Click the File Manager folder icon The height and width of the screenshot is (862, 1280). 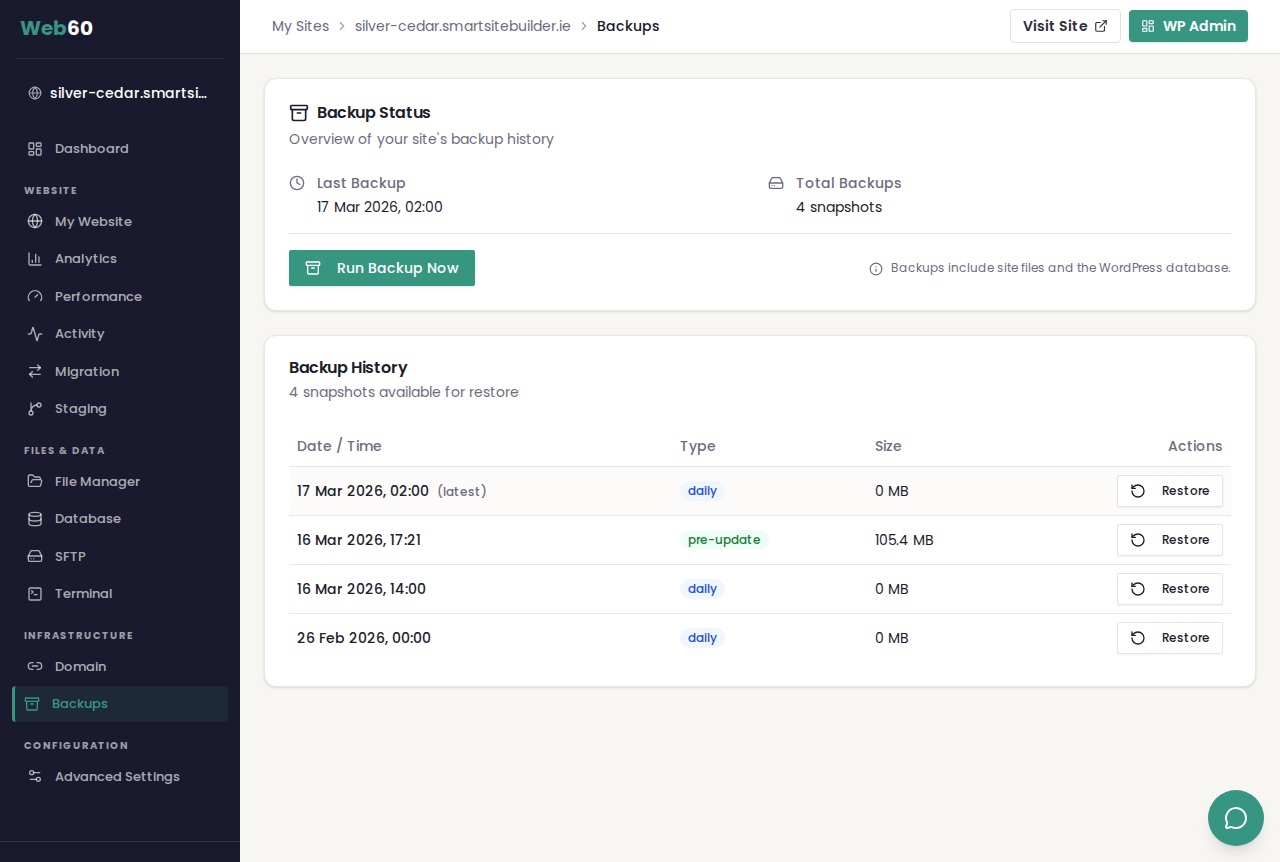pos(35,482)
